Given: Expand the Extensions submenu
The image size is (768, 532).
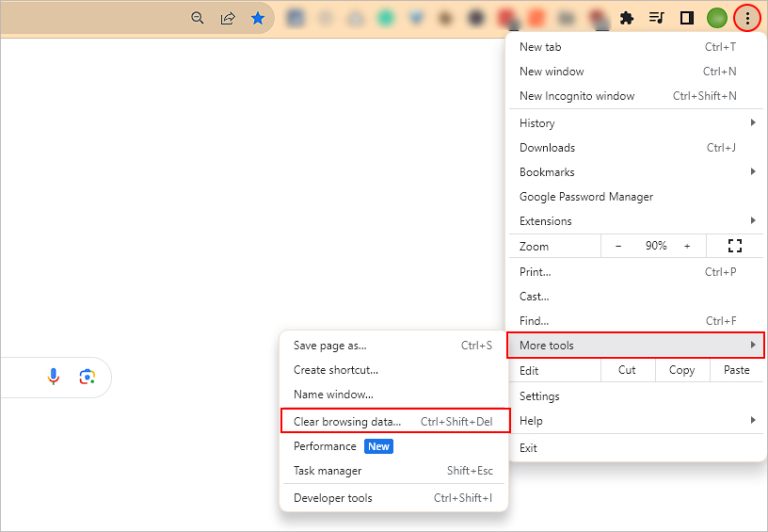Looking at the screenshot, I should [x=635, y=221].
